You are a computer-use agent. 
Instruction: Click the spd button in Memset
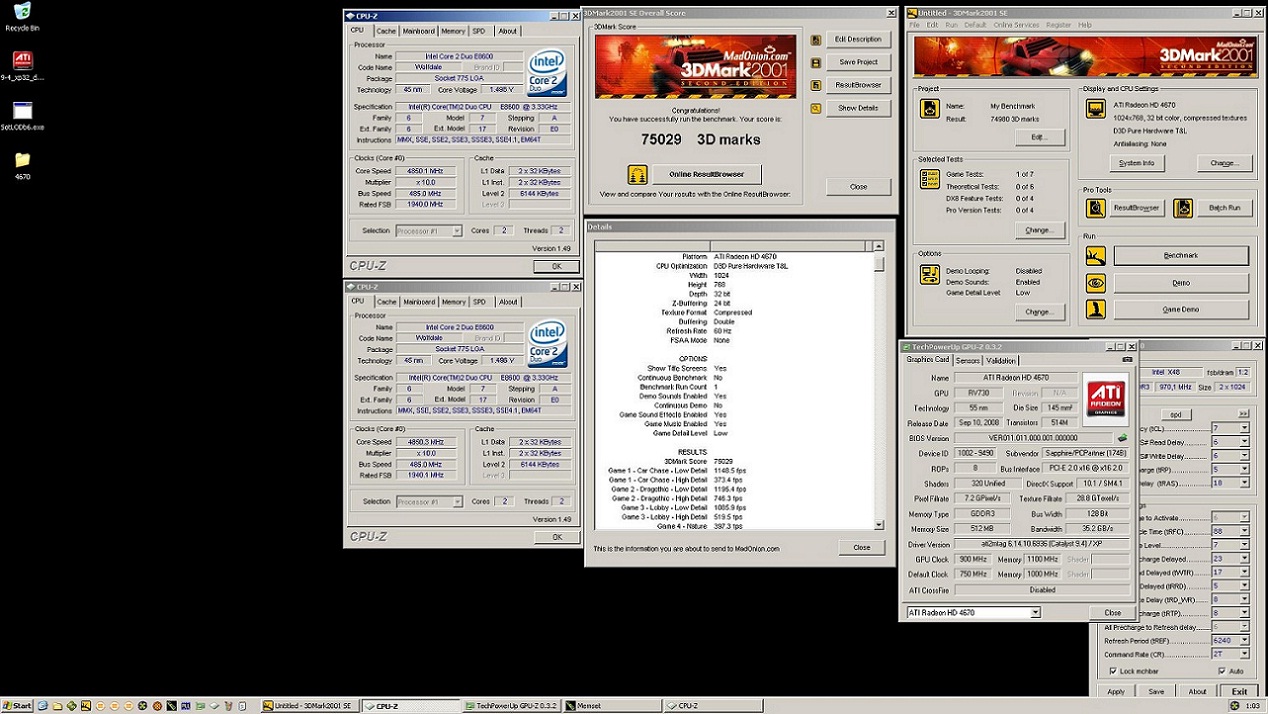pos(1176,414)
